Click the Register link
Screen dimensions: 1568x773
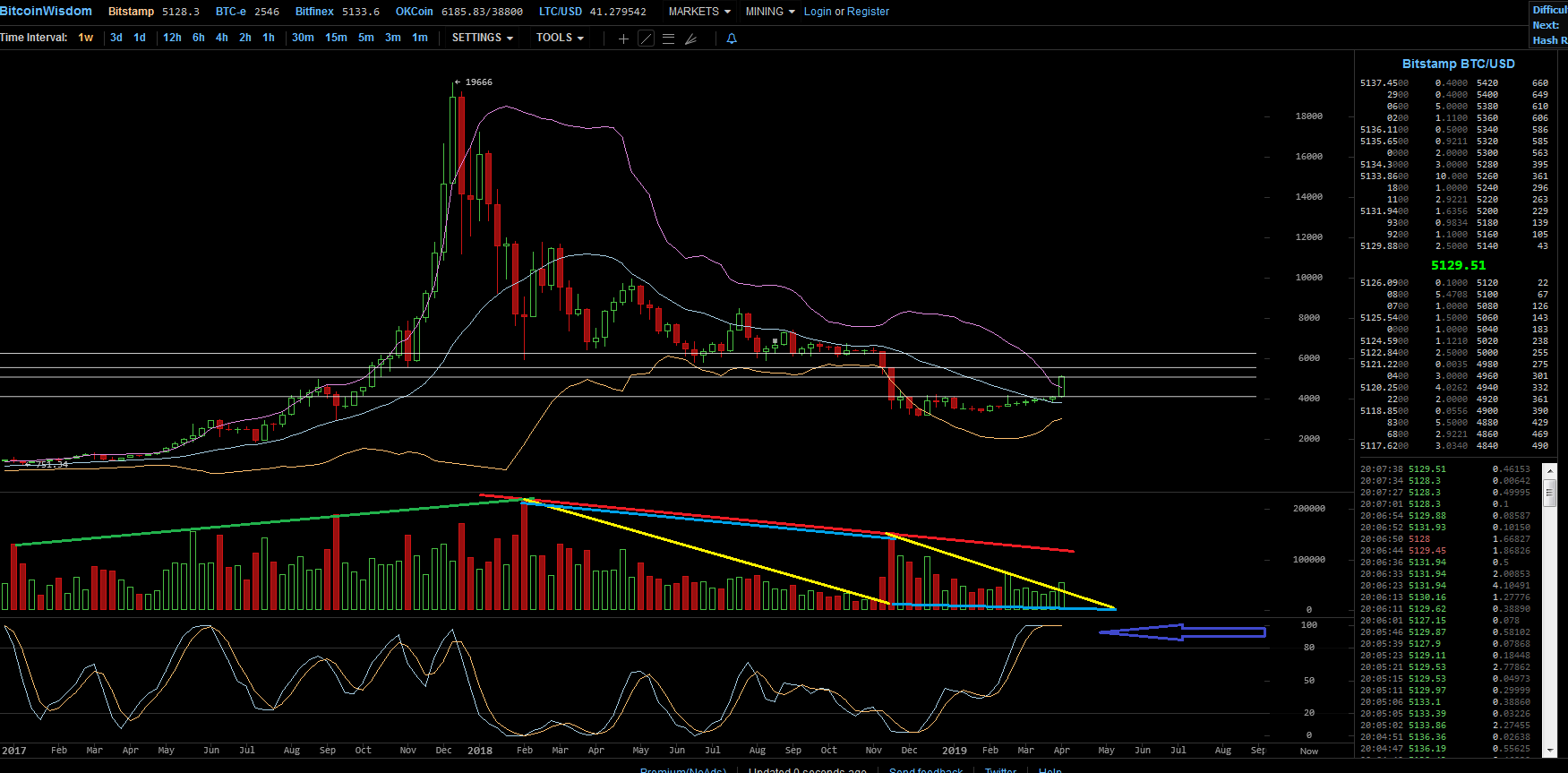pyautogui.click(x=869, y=12)
